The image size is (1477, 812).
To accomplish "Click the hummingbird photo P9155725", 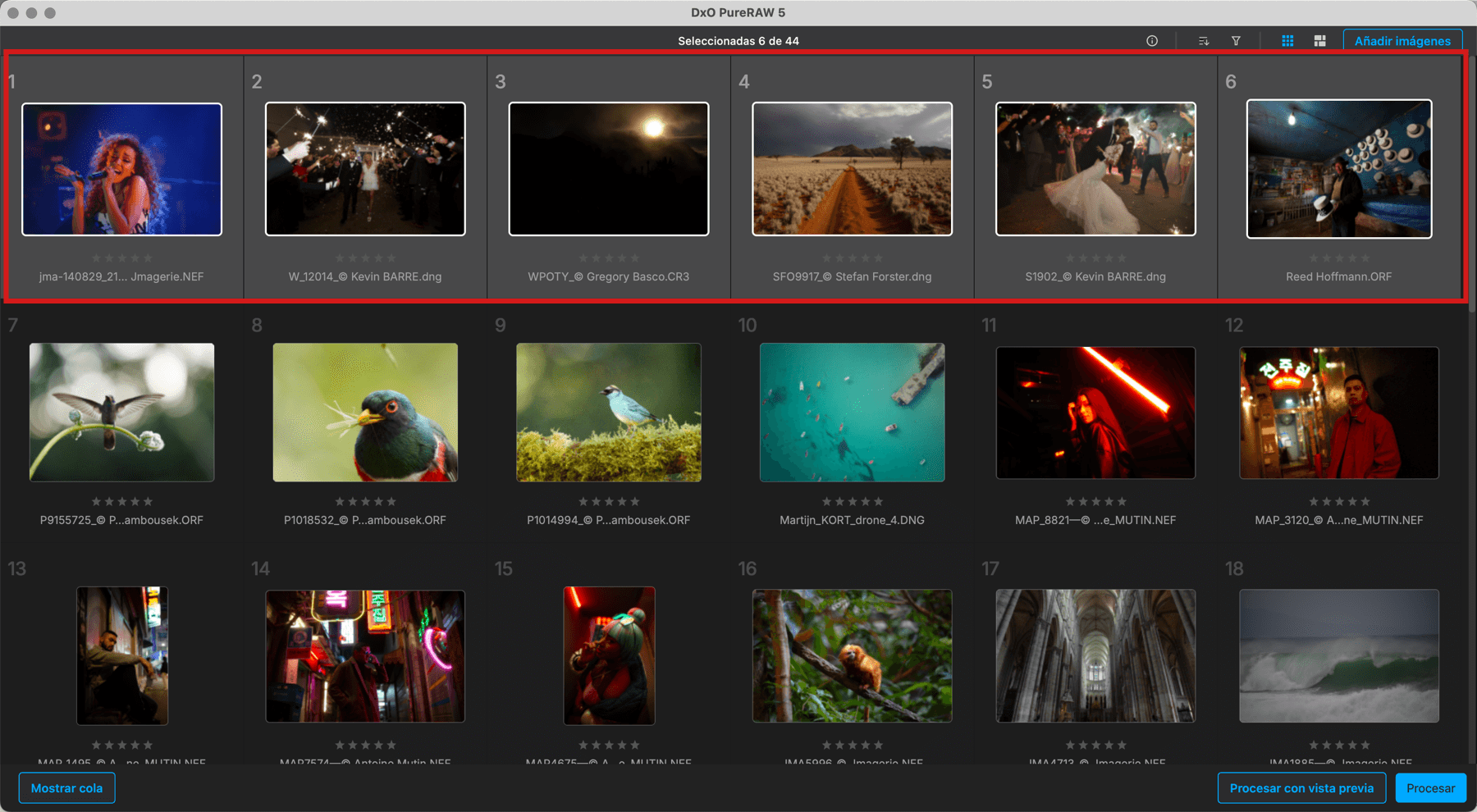I will [121, 412].
